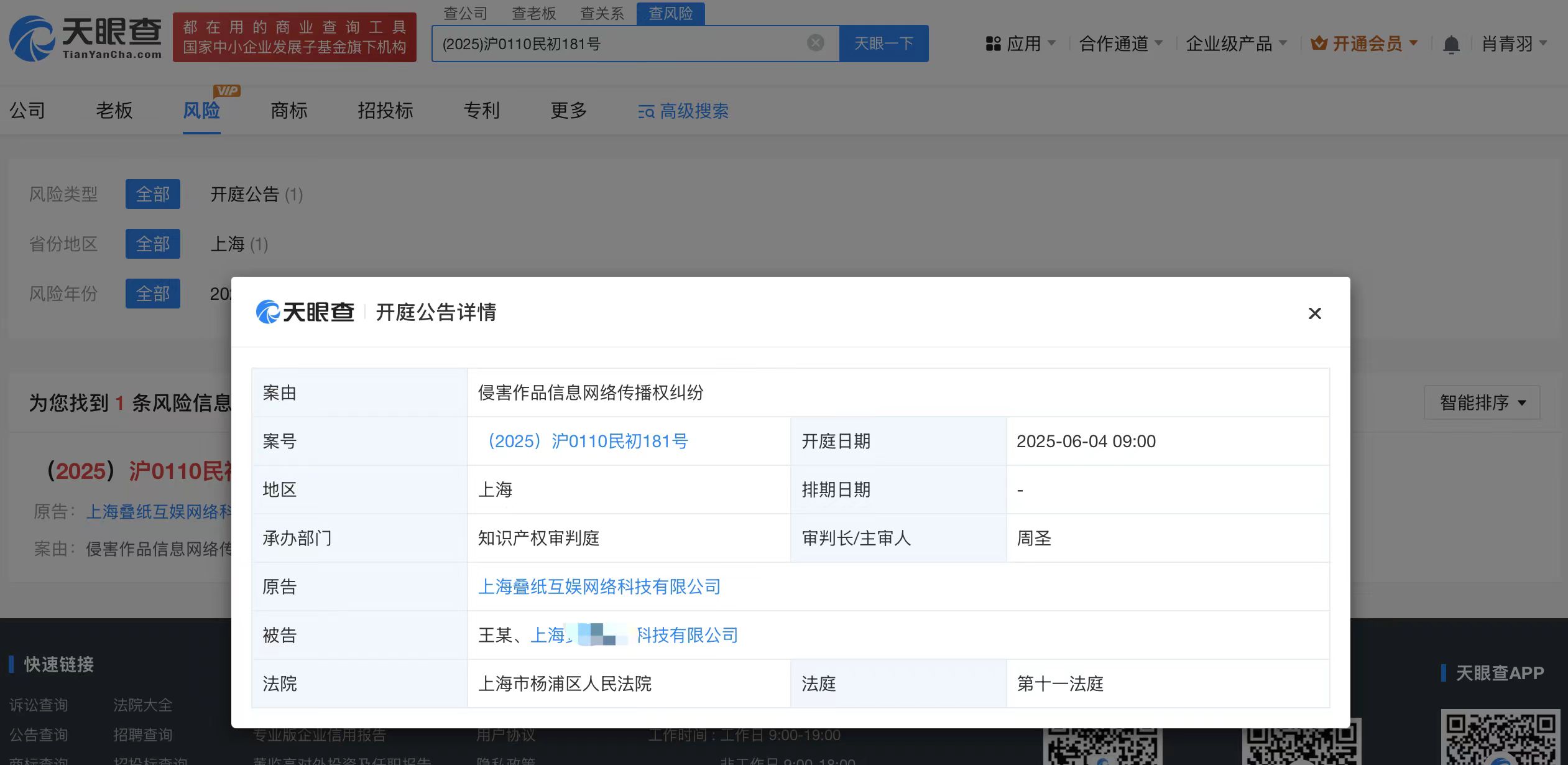This screenshot has width=1568, height=765.
Task: Click the judge name 周圣
Action: tap(1034, 538)
